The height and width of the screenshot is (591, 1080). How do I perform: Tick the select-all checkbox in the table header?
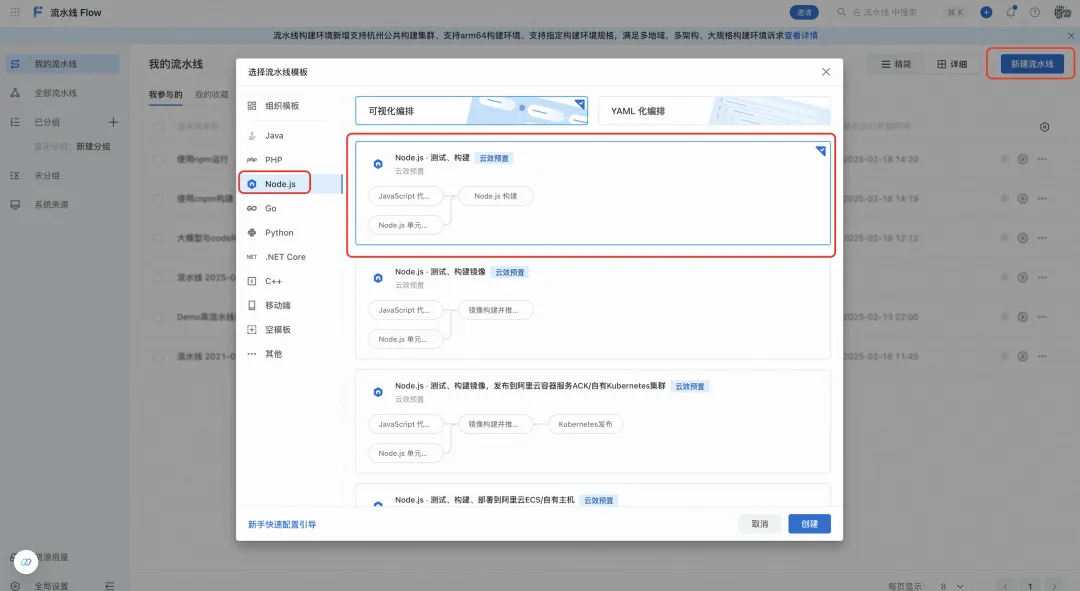pos(158,127)
